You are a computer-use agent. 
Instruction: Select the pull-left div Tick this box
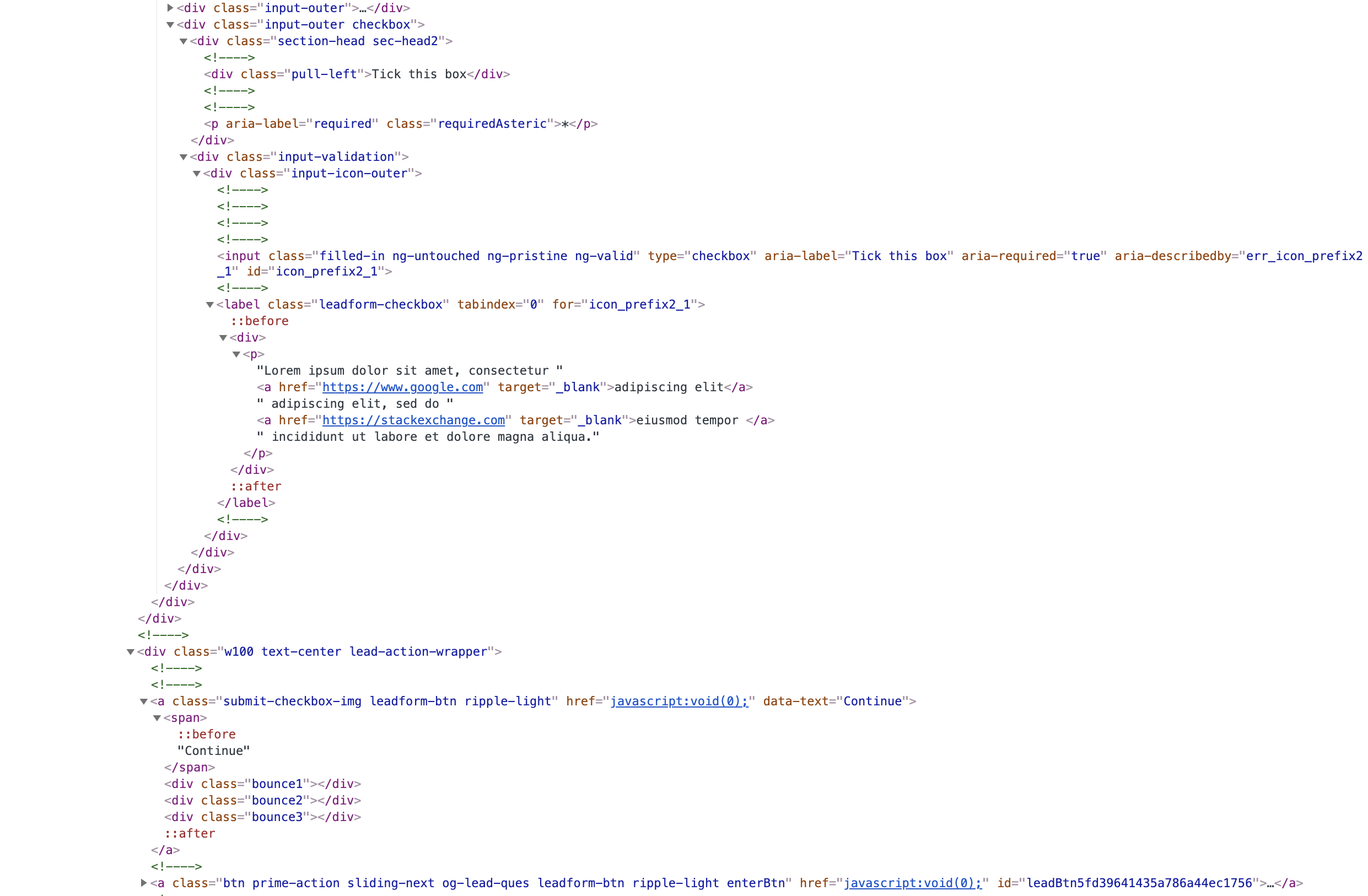(x=357, y=75)
